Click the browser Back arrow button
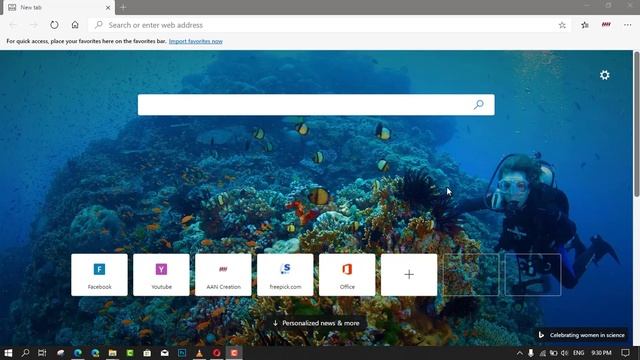The width and height of the screenshot is (640, 360). click(x=13, y=25)
